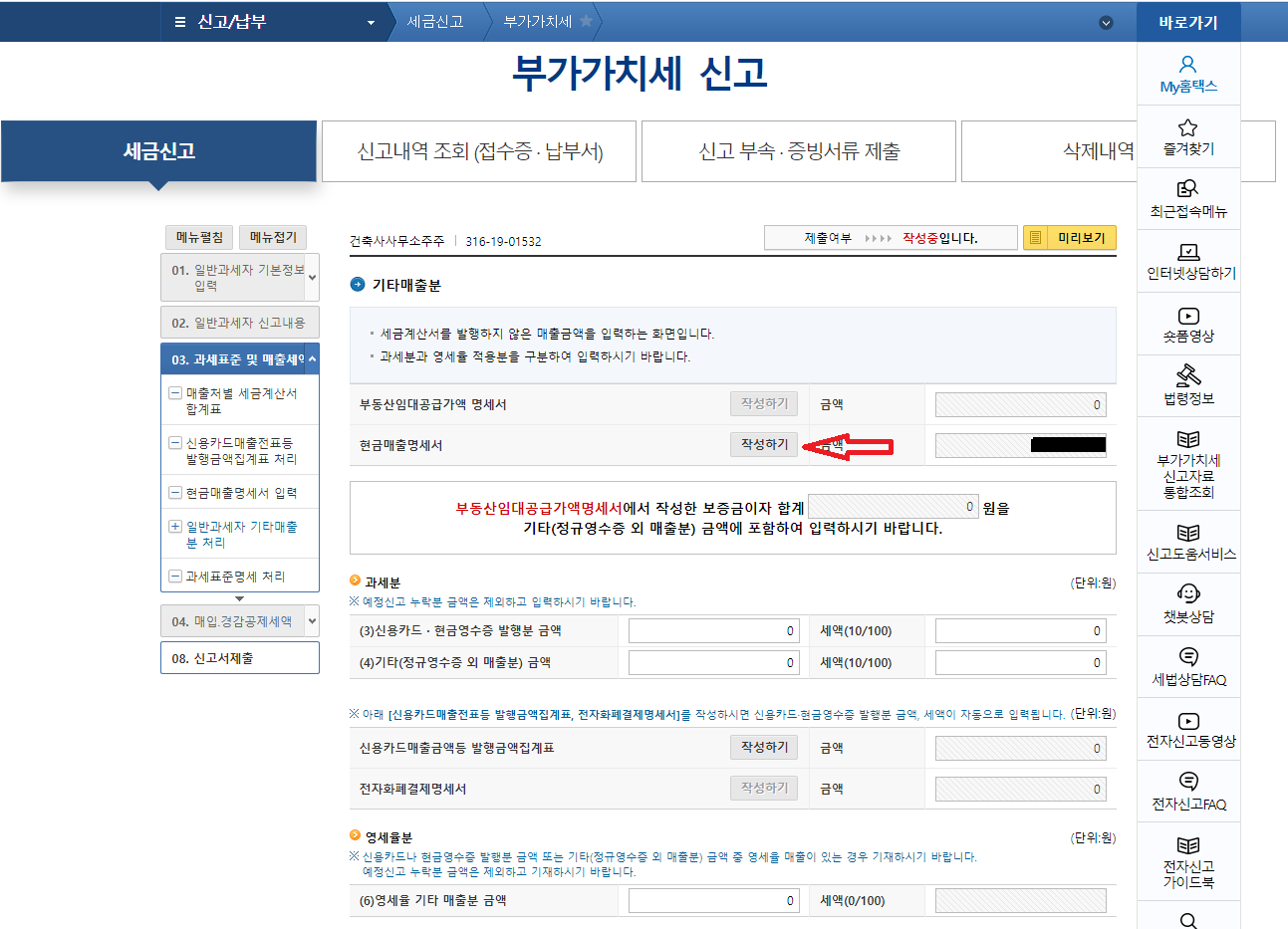Click 작성하기 for 부동산임대공급가액 명세서
Image resolution: width=1288 pixels, height=929 pixels.
pyautogui.click(x=764, y=403)
